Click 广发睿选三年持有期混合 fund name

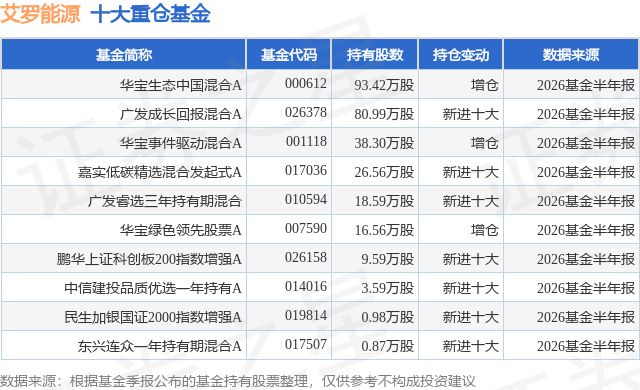pyautogui.click(x=164, y=201)
